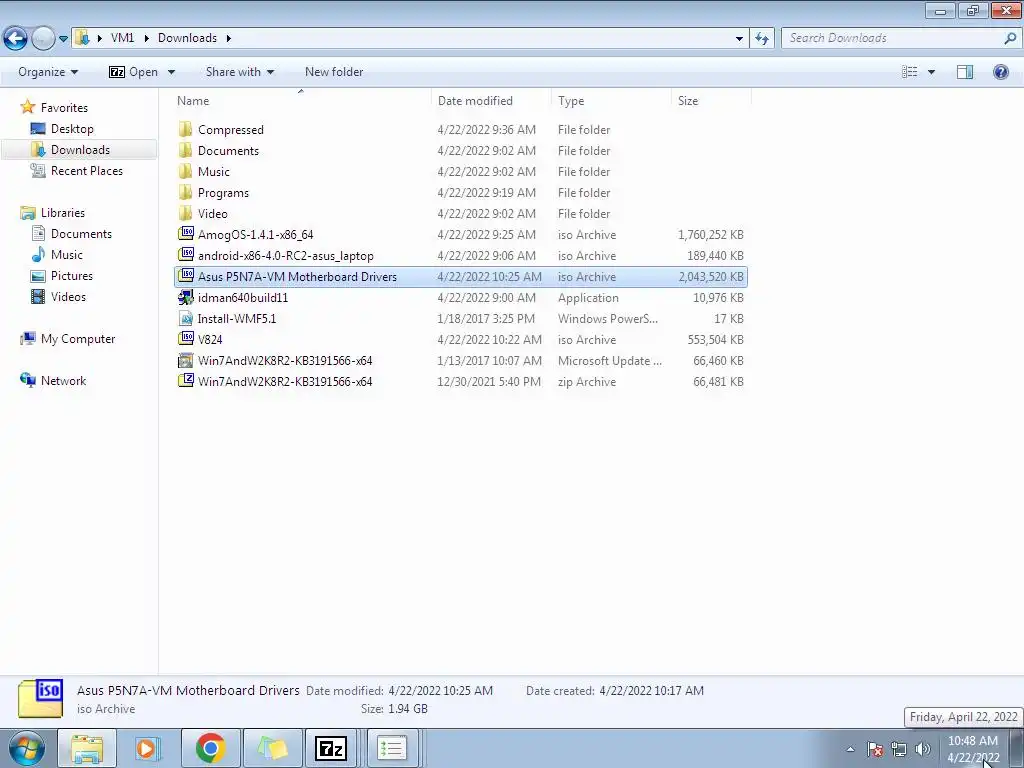1024x768 pixels.
Task: Select the Favorites star in sidebar
Action: click(x=27, y=107)
